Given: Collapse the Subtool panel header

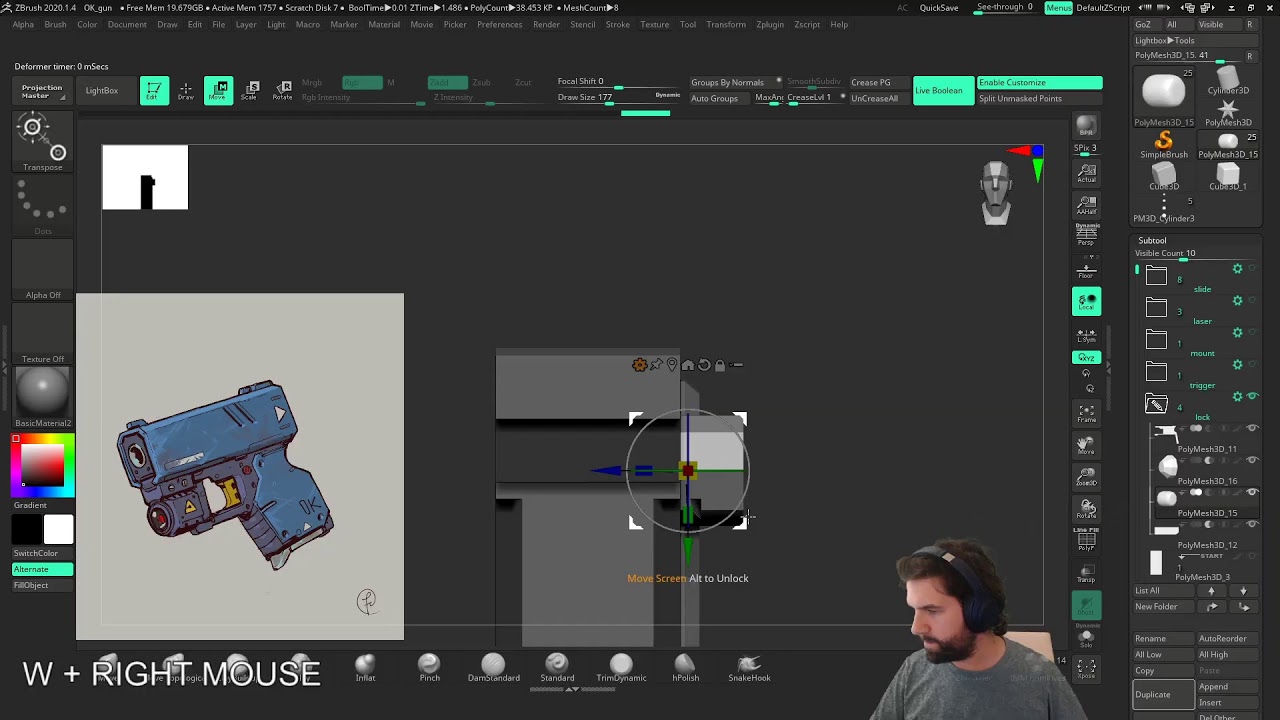Looking at the screenshot, I should [x=1152, y=240].
